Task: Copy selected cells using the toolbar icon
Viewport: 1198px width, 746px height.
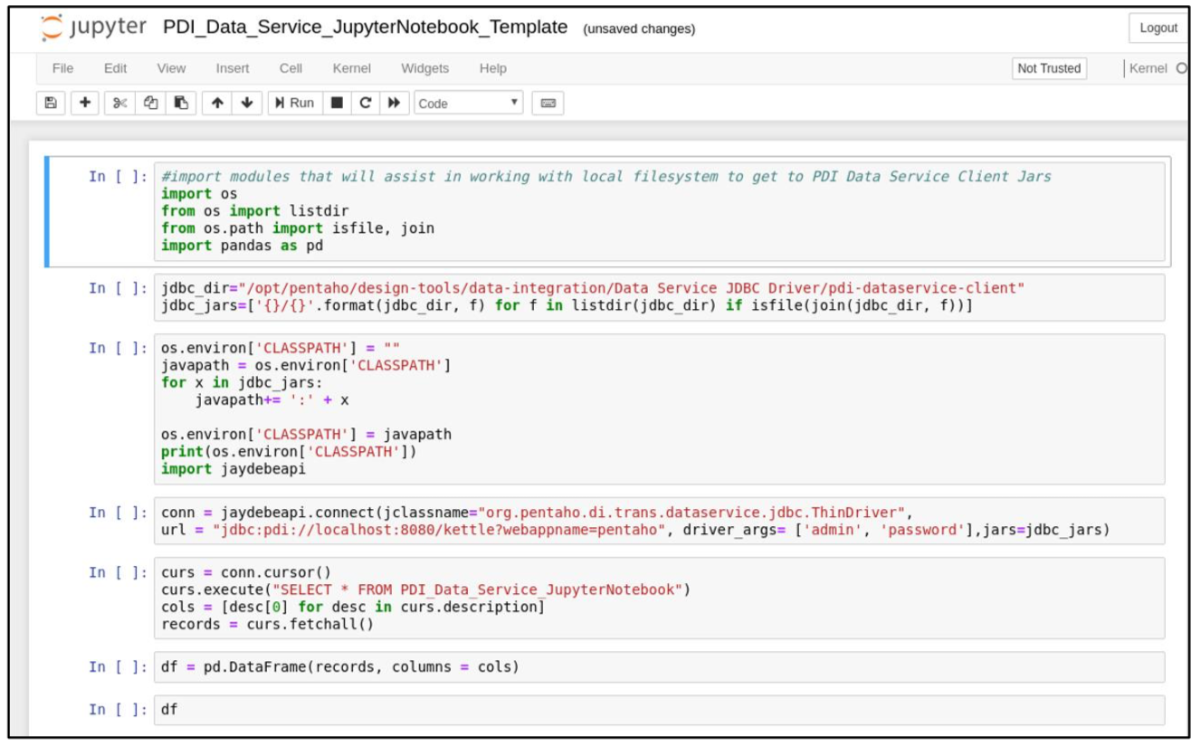Action: [151, 103]
